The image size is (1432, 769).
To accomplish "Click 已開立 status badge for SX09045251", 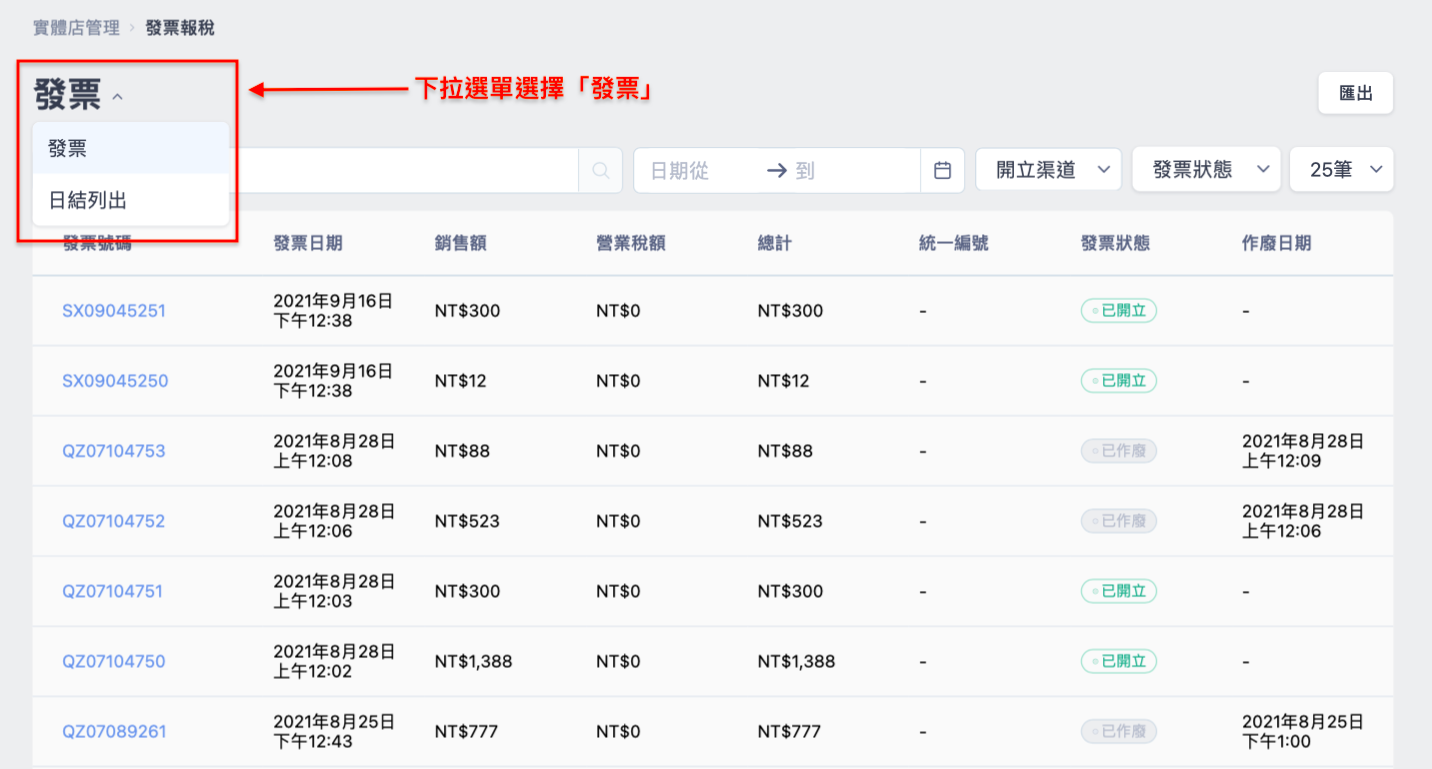I will (x=1119, y=311).
